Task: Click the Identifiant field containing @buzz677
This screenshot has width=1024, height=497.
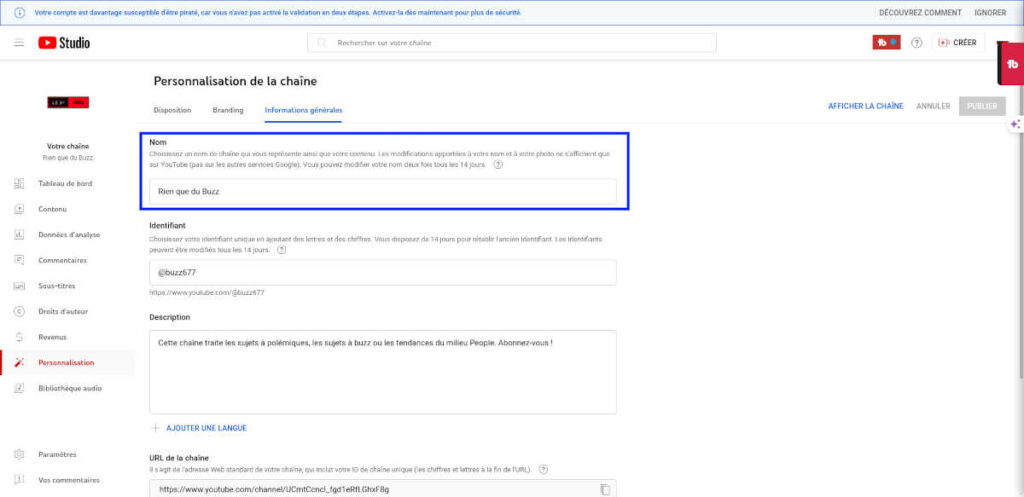Action: tap(383, 272)
